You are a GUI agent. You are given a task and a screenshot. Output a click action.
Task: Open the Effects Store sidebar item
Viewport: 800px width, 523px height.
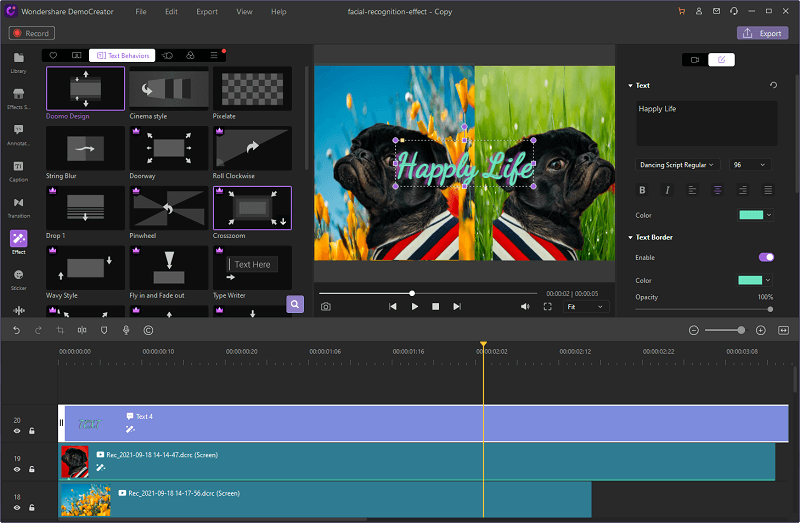pos(18,98)
